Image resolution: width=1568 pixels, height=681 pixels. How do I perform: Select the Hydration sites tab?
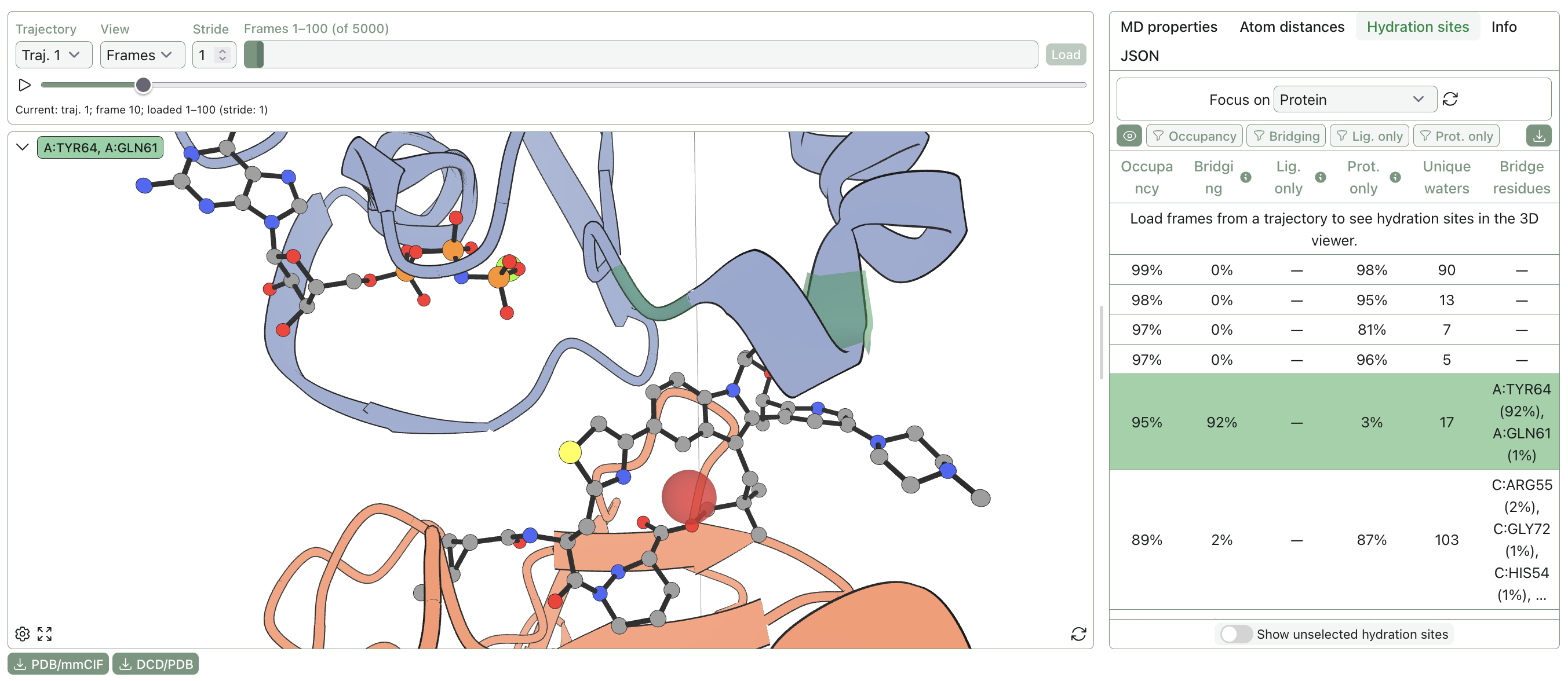click(x=1417, y=27)
